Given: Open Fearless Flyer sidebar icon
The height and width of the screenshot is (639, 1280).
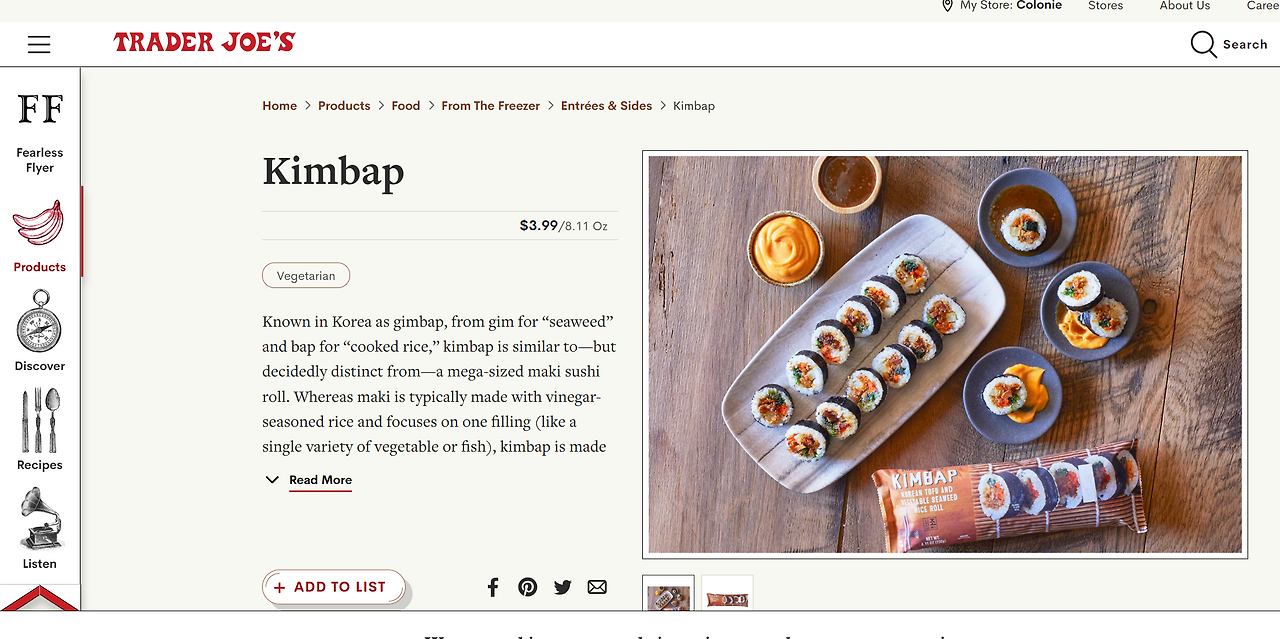Looking at the screenshot, I should [40, 108].
